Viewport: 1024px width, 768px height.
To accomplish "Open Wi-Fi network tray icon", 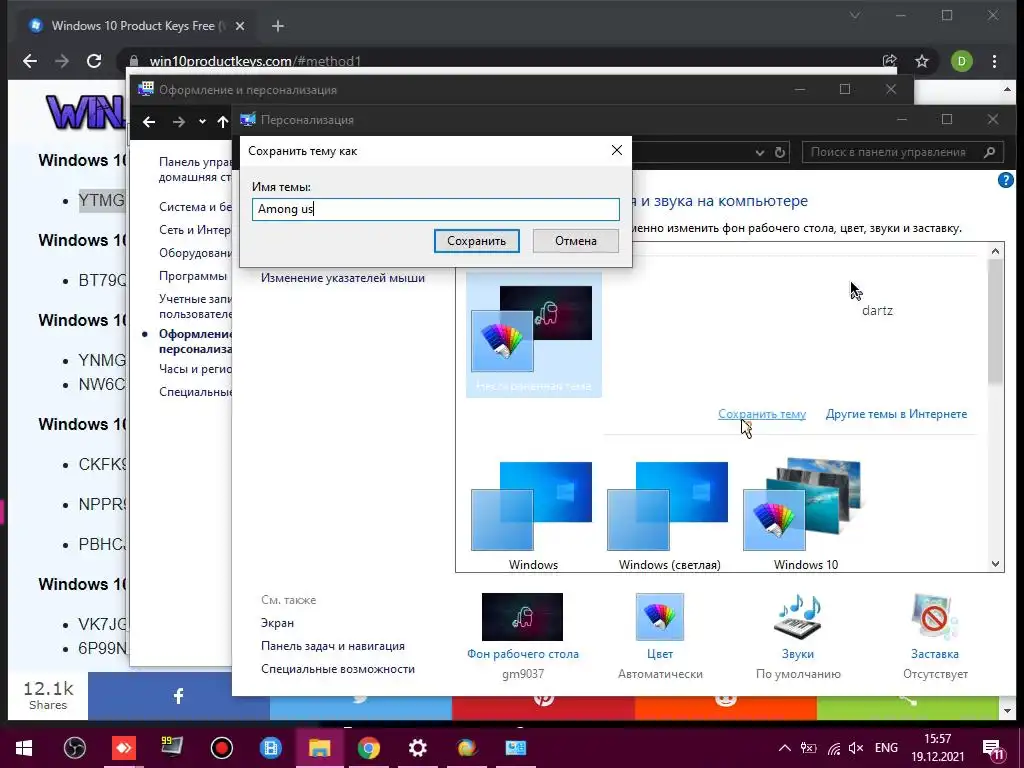I will coord(833,748).
